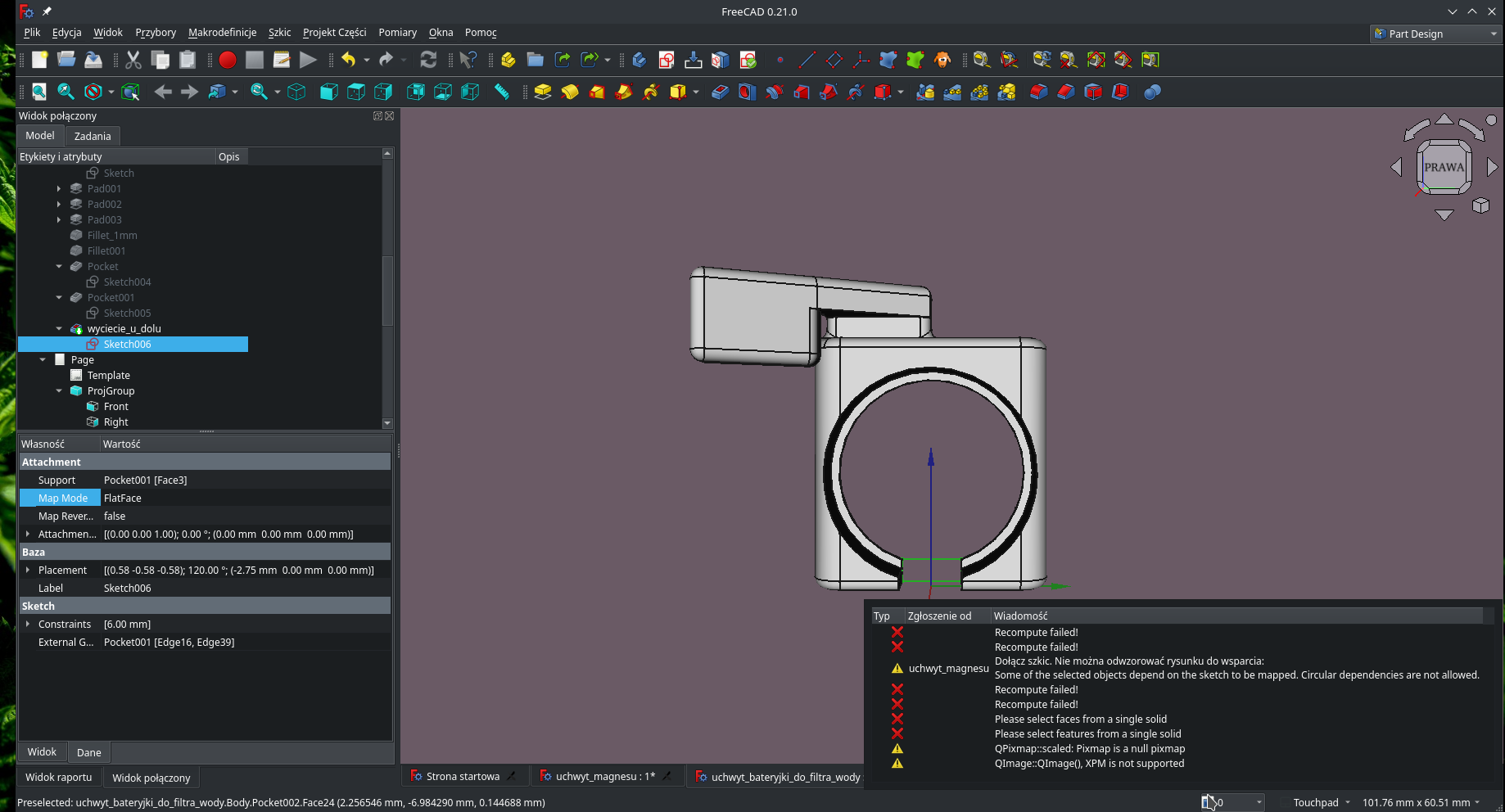This screenshot has width=1505, height=812.
Task: Apply the Fillet tool
Action: (1038, 92)
